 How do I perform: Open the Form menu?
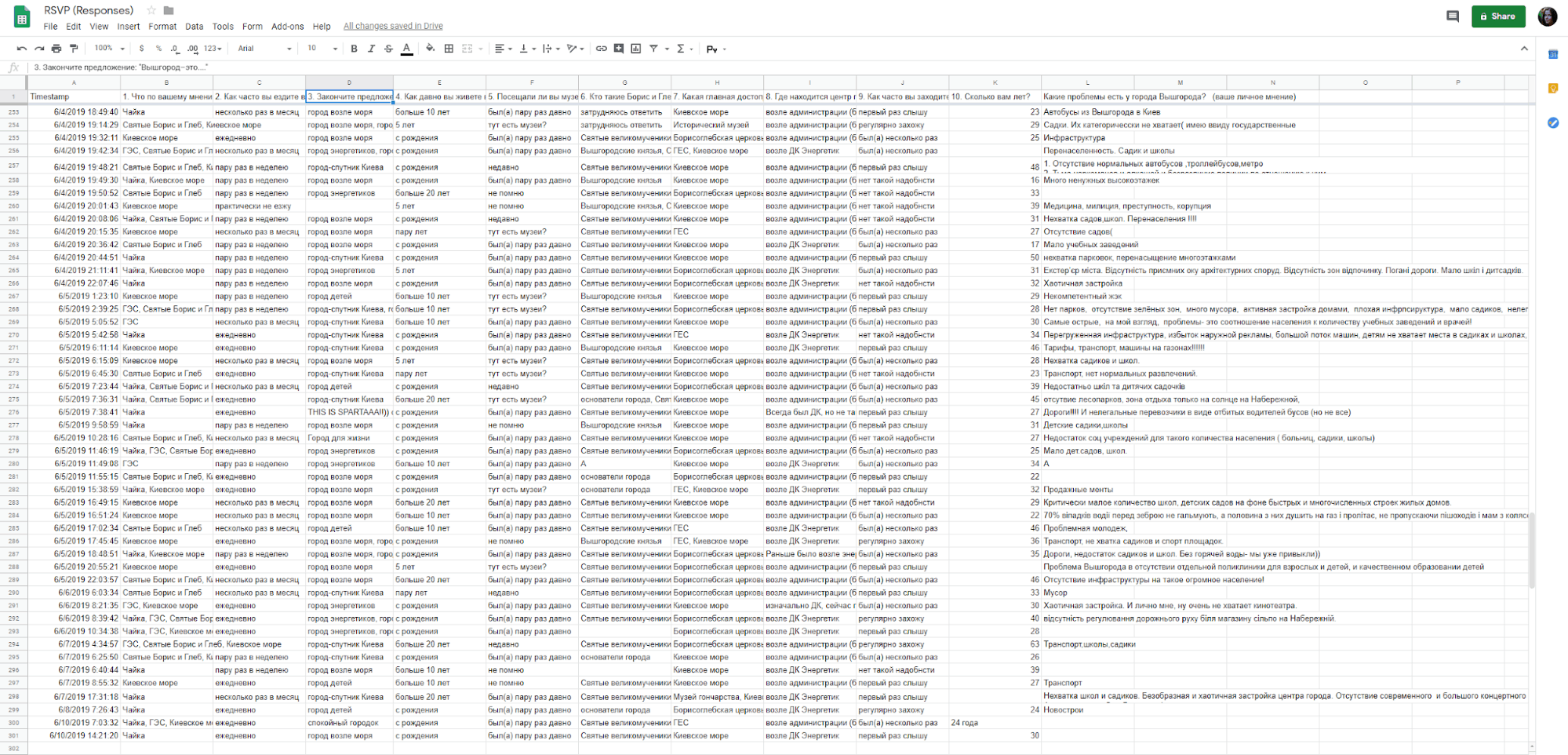(x=253, y=27)
